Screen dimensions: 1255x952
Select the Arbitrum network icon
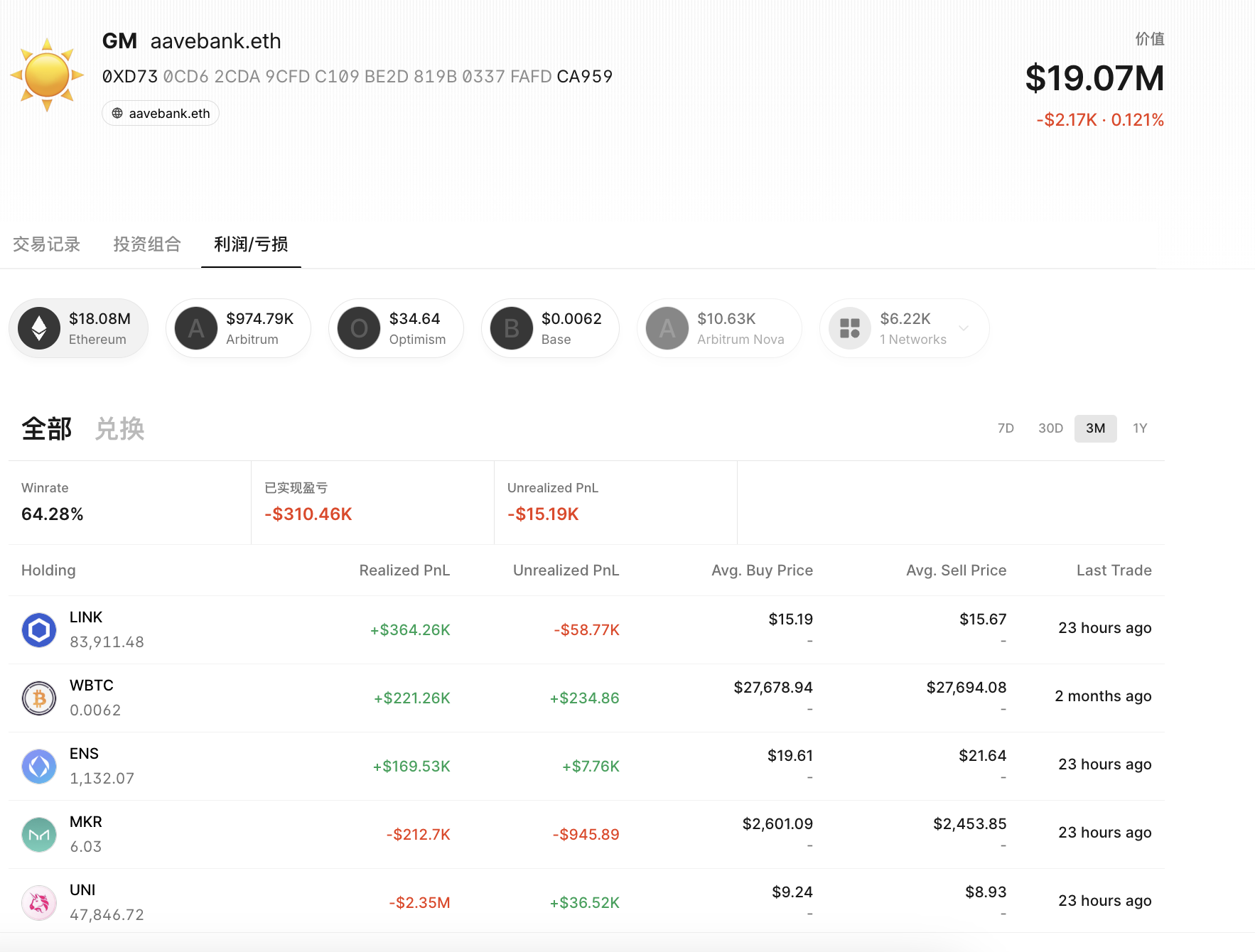[196, 328]
